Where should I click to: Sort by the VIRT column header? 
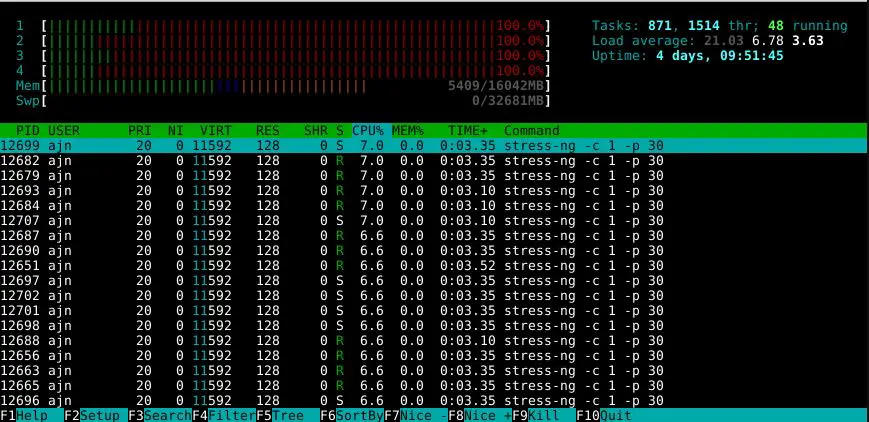coord(216,131)
